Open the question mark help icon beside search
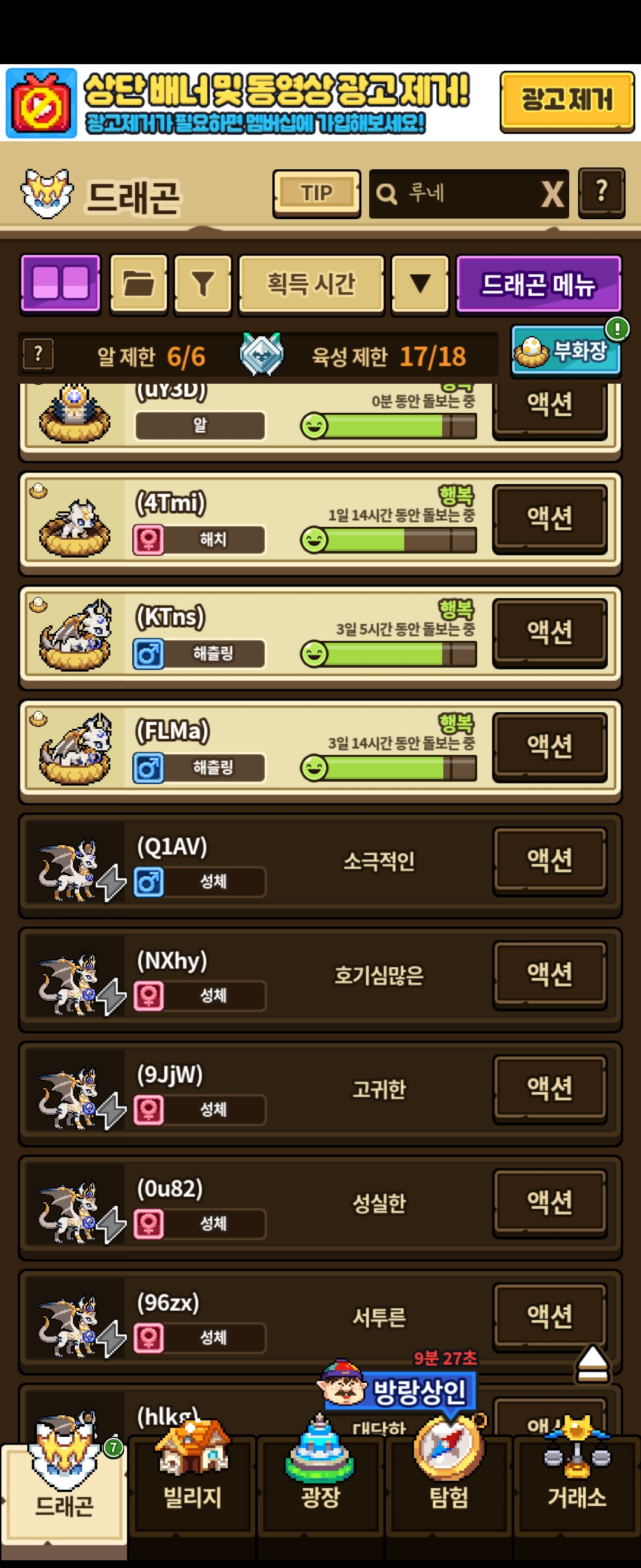The image size is (641, 1568). point(601,192)
